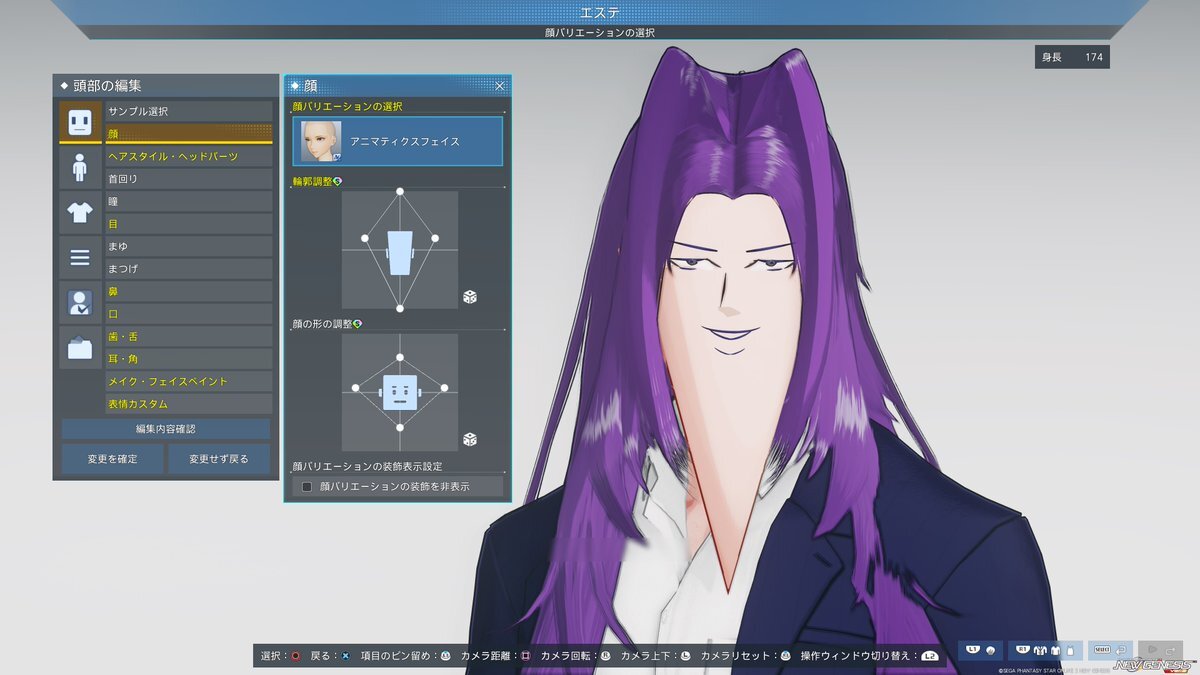Screen dimensions: 1200x675
Task: Click the エステ title at top
Action: (600, 12)
